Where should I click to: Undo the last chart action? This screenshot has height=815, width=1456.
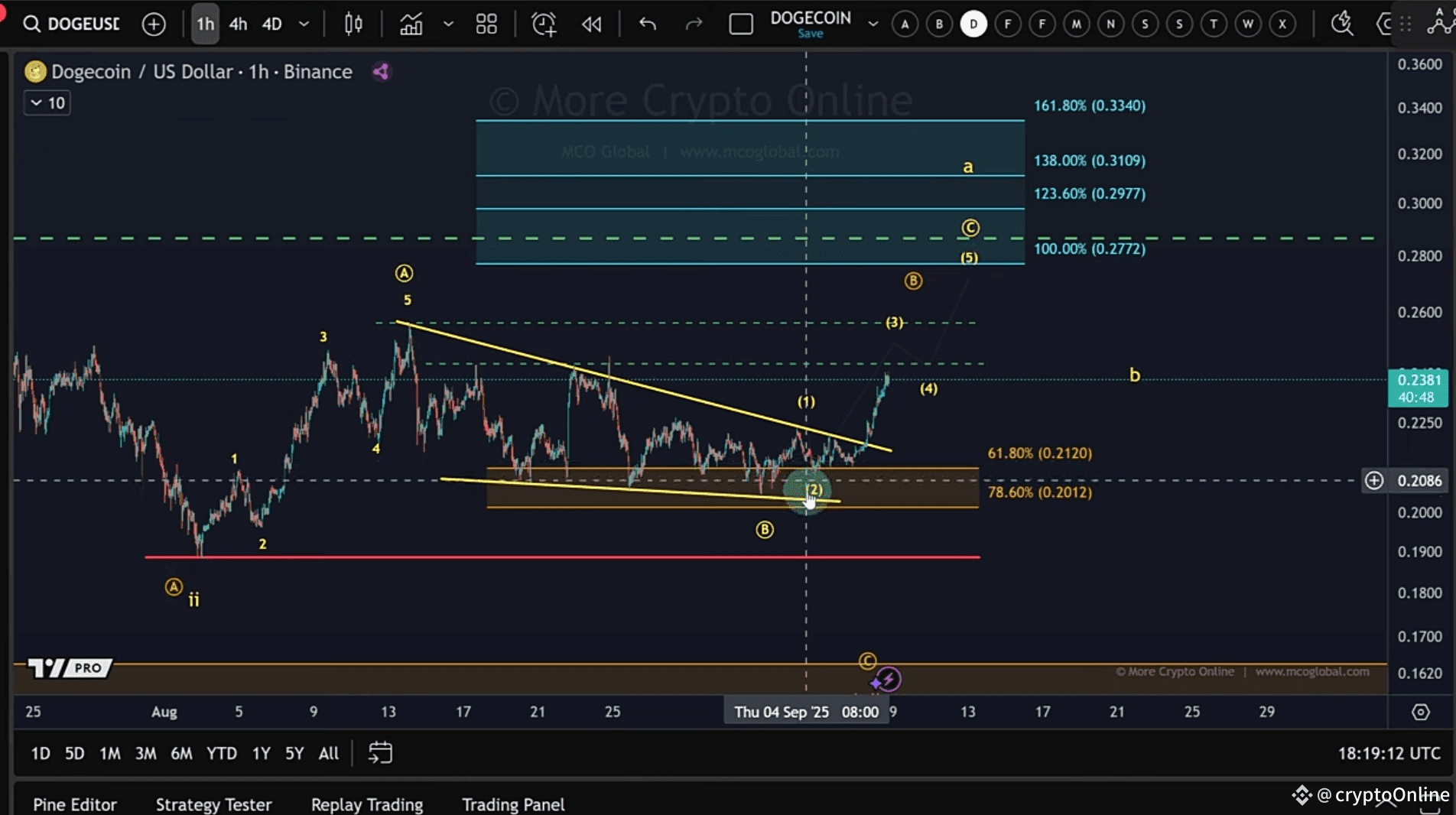pos(648,24)
